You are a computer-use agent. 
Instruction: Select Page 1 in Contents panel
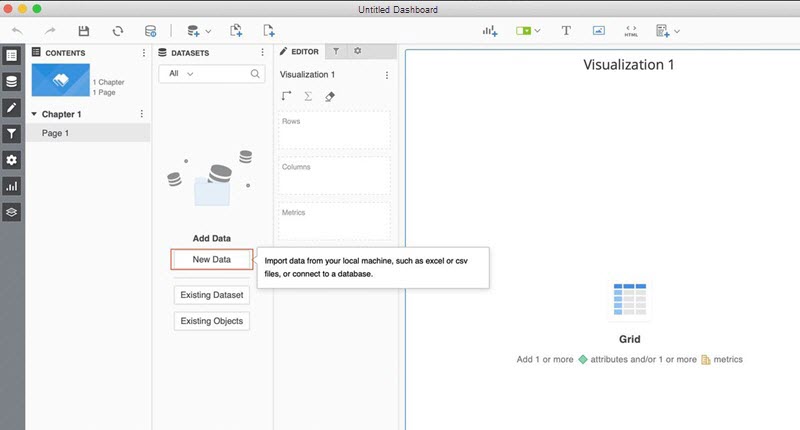[x=55, y=133]
